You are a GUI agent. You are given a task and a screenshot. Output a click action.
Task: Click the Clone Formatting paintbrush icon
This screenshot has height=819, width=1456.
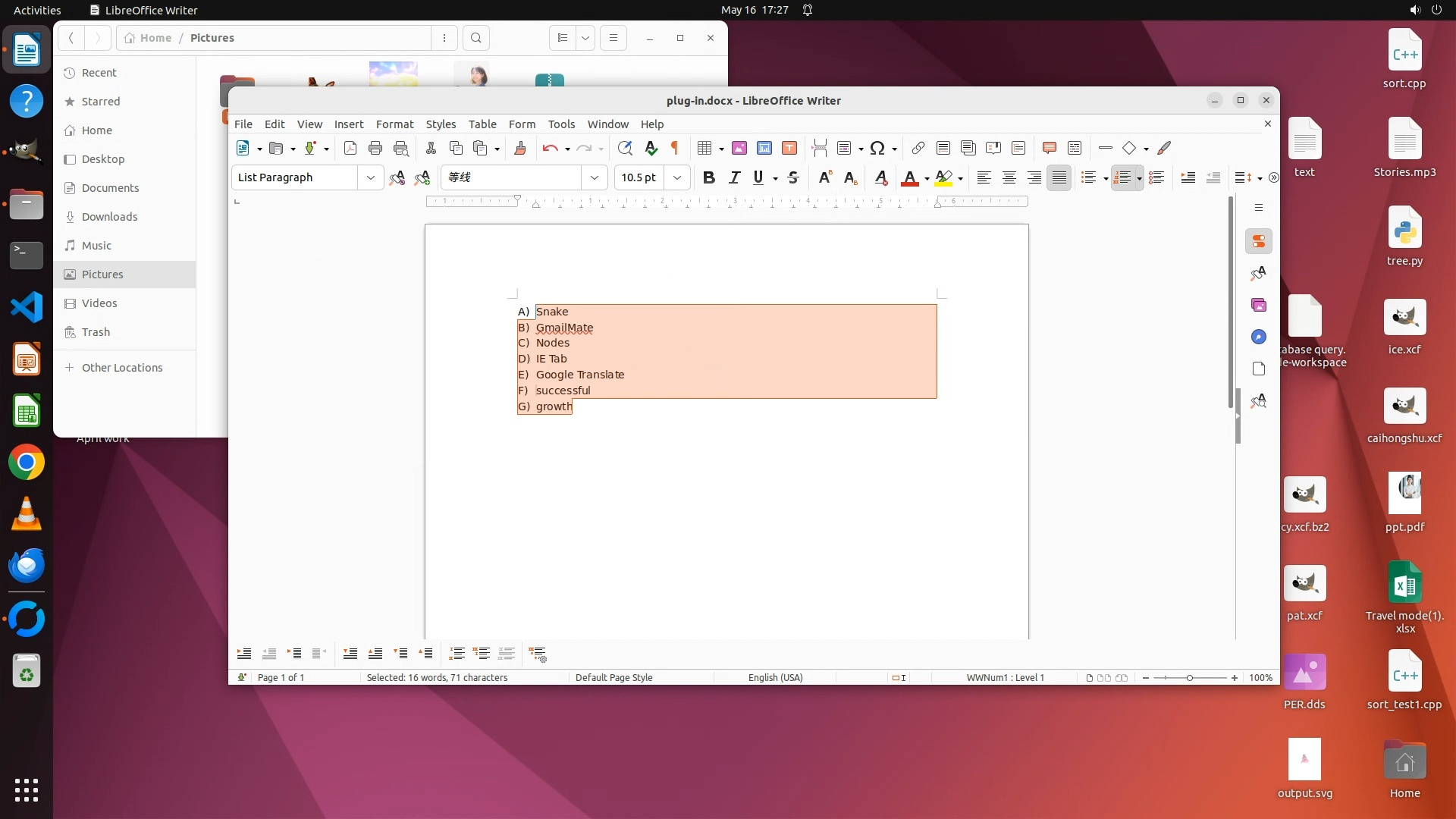click(520, 148)
